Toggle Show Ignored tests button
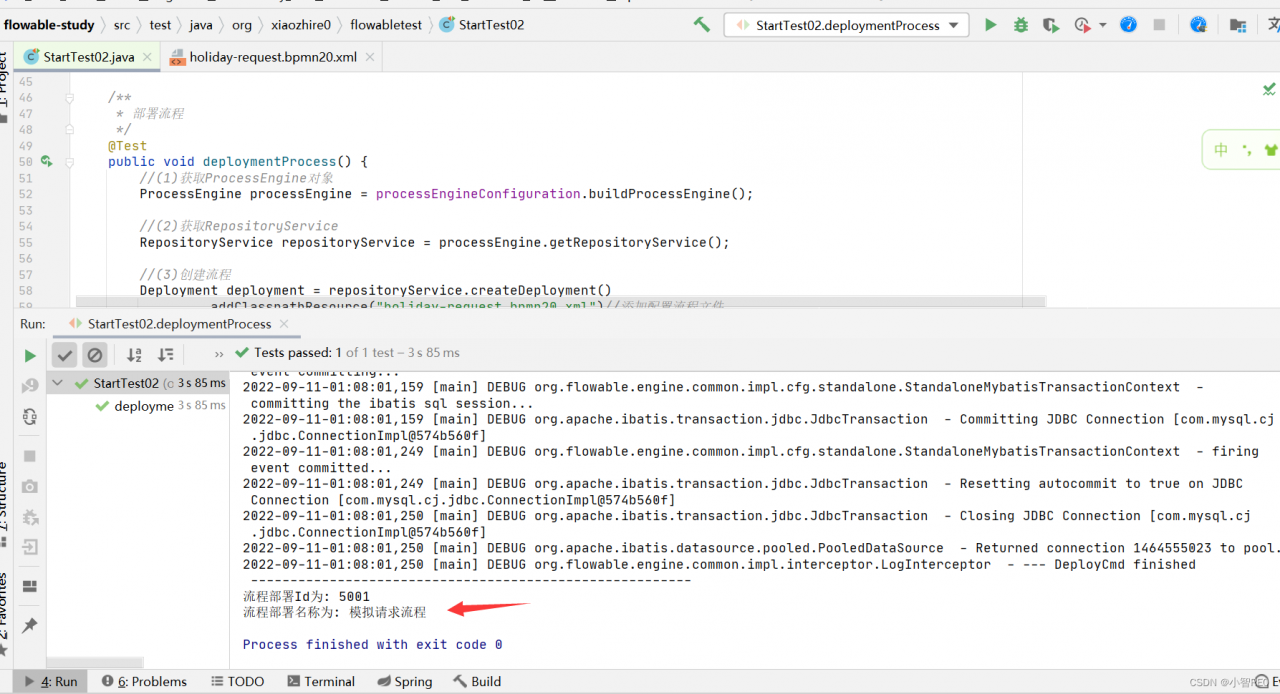The width and height of the screenshot is (1280, 694). point(94,354)
